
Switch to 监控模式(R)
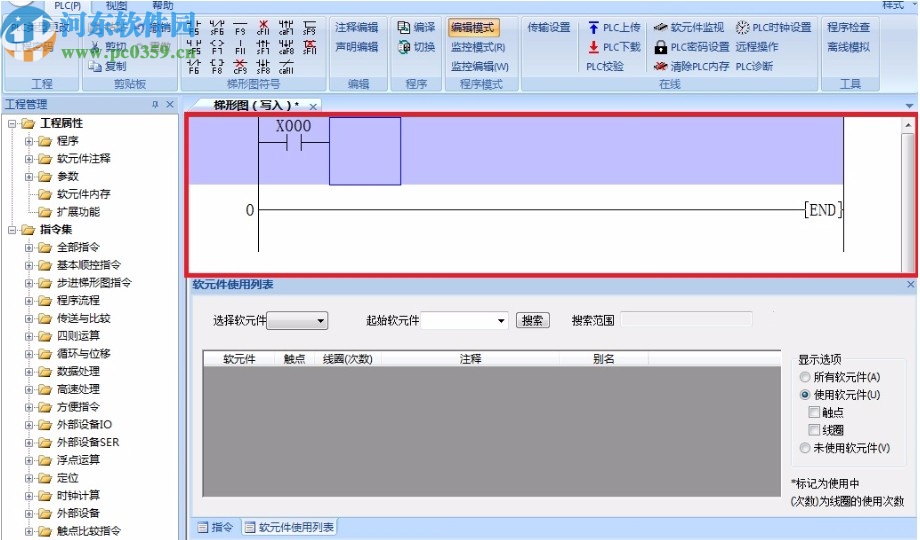478,47
